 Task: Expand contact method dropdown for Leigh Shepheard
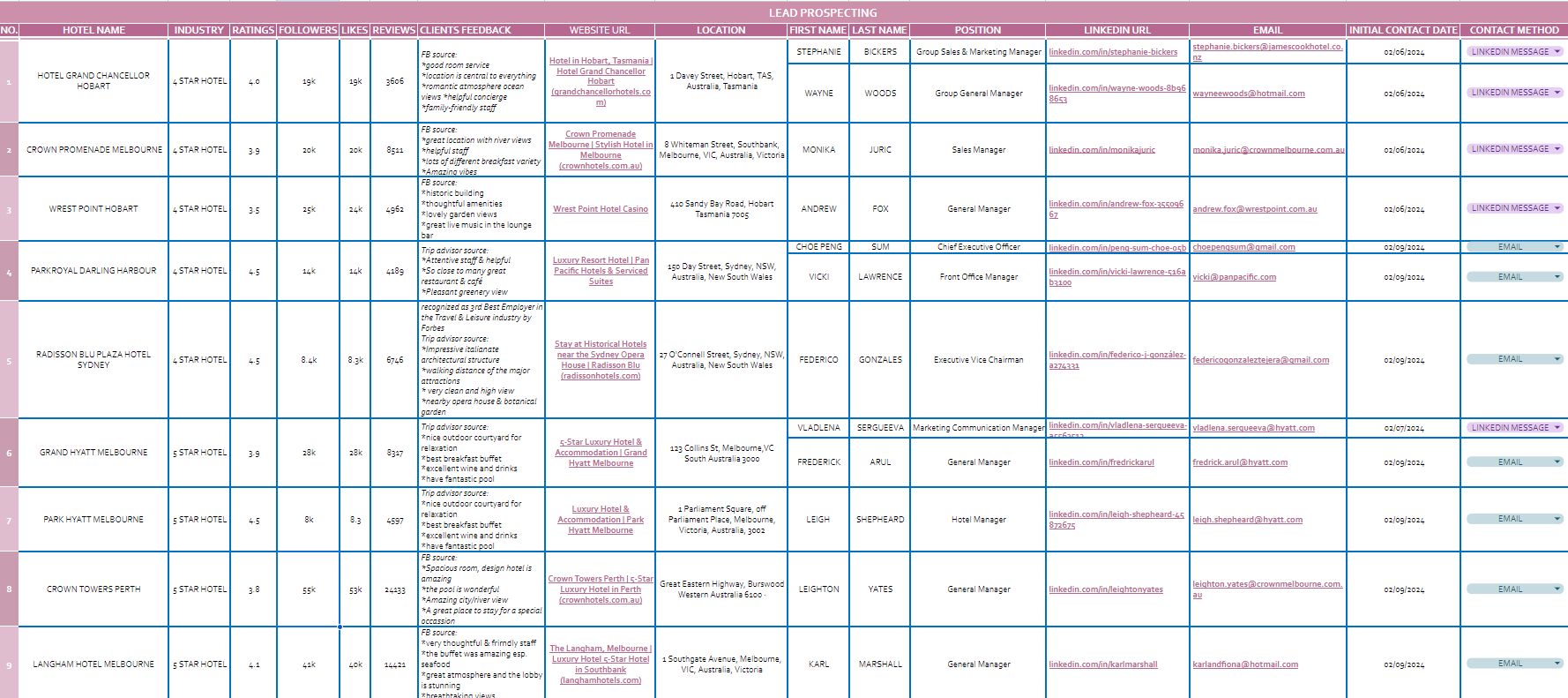pos(1557,518)
